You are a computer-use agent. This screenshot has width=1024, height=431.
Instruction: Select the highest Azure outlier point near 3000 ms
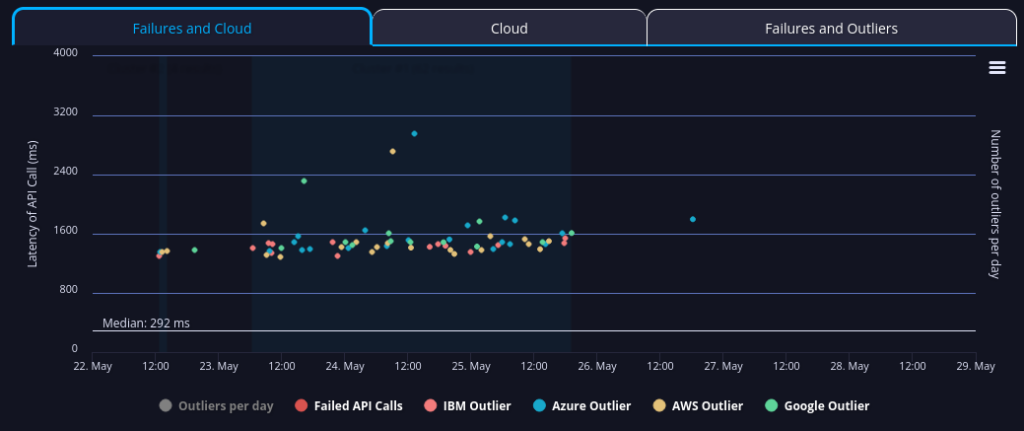[x=414, y=133]
